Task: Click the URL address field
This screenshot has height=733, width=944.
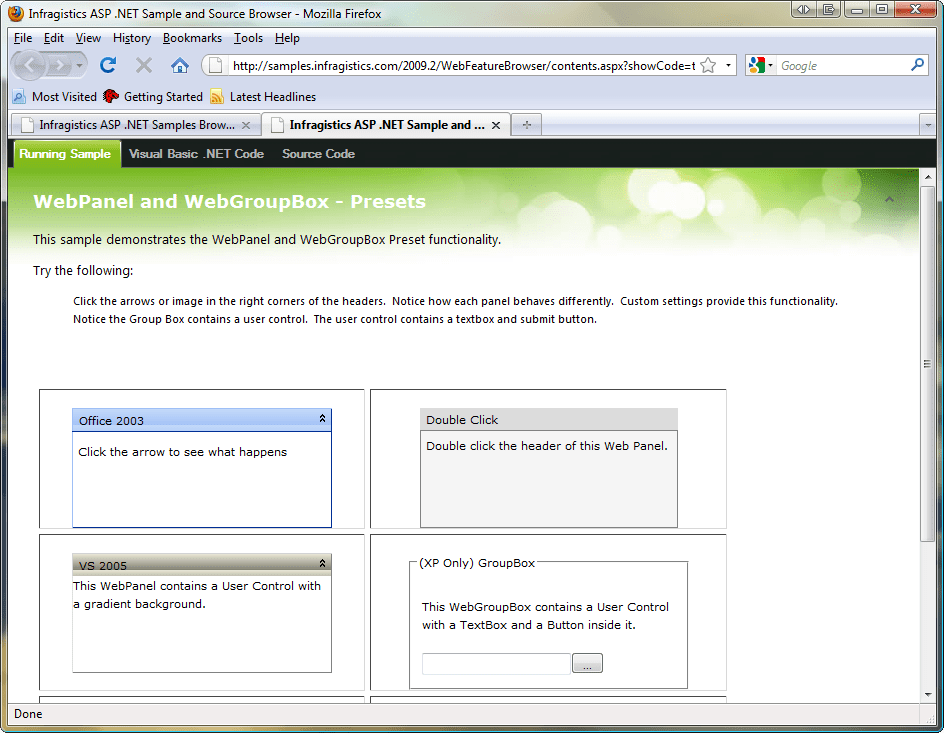Action: tap(464, 66)
